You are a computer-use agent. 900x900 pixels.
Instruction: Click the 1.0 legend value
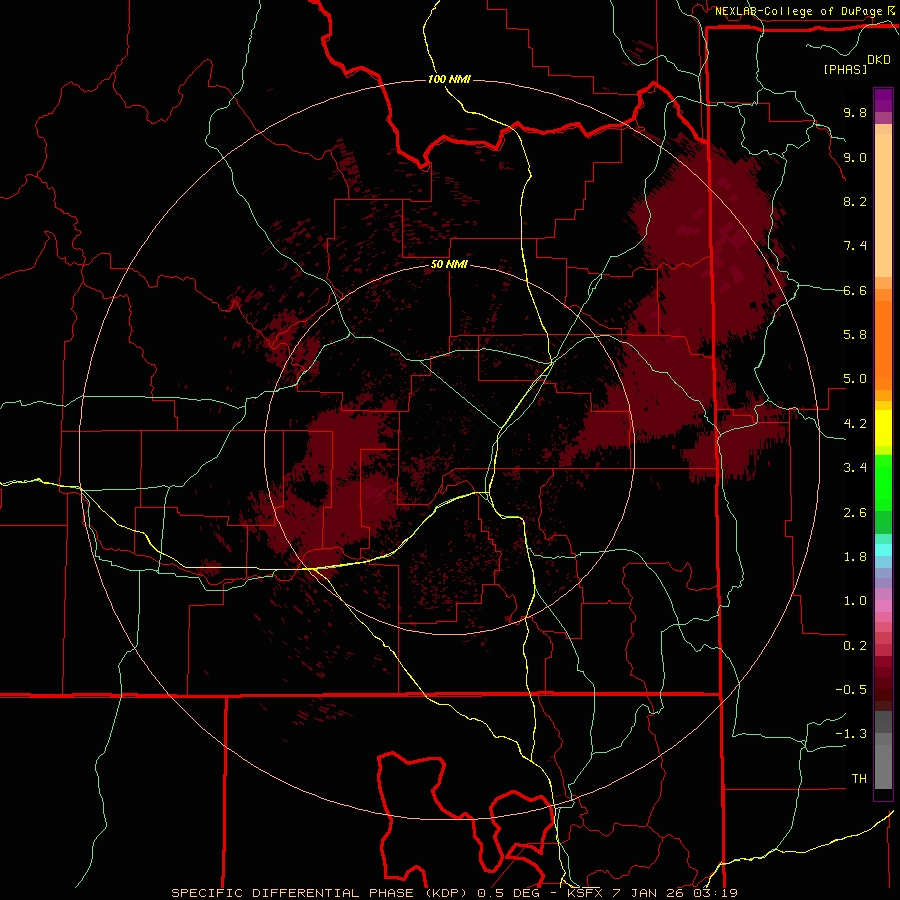pyautogui.click(x=855, y=601)
